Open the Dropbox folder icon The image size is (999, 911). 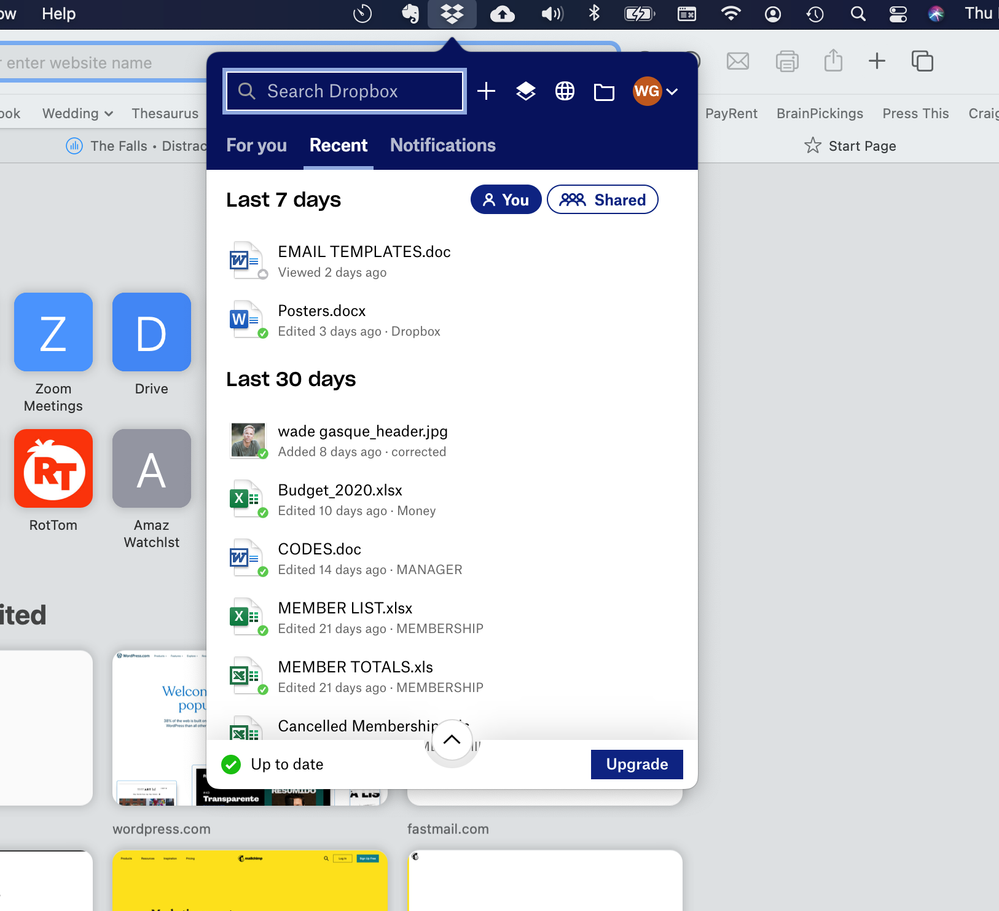604,92
